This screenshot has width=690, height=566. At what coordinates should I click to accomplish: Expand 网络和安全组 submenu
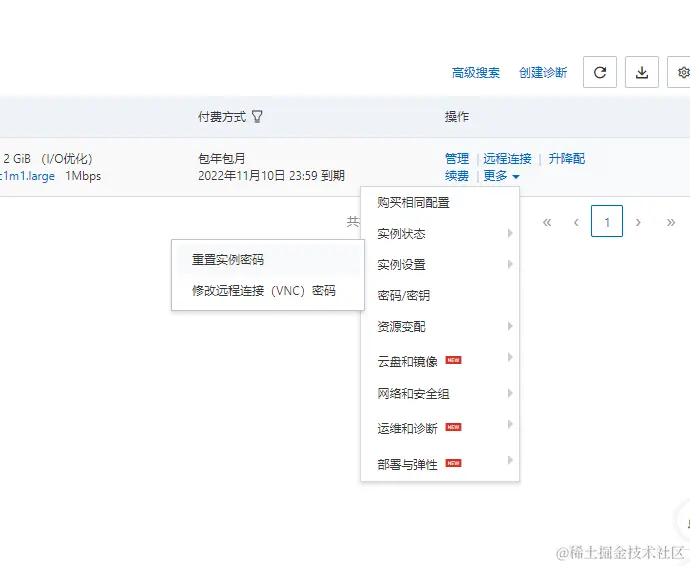(440, 393)
